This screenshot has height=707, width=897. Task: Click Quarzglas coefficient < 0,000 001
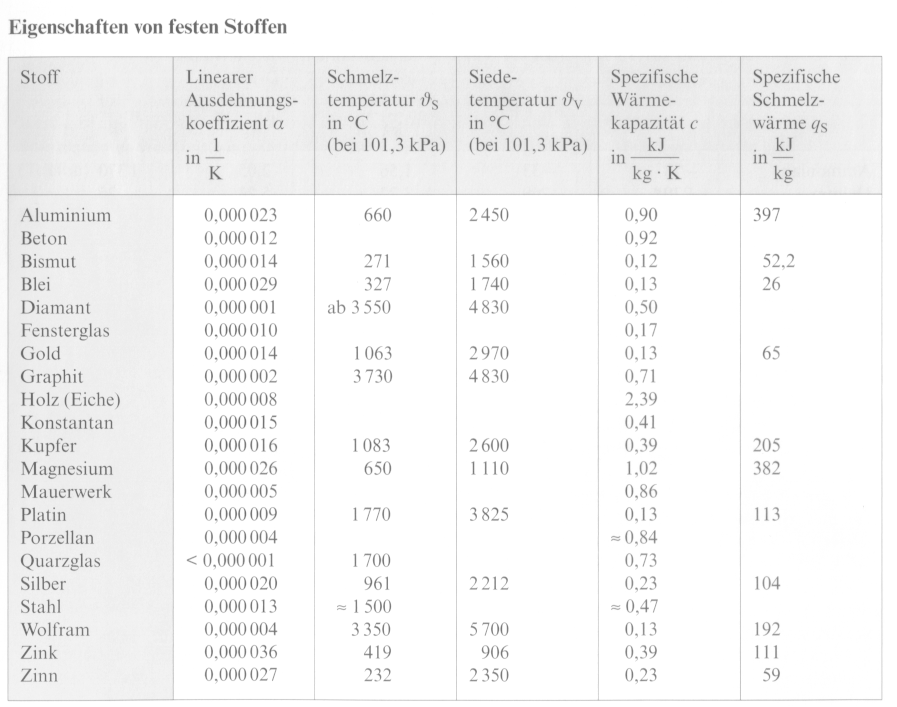coord(231,561)
